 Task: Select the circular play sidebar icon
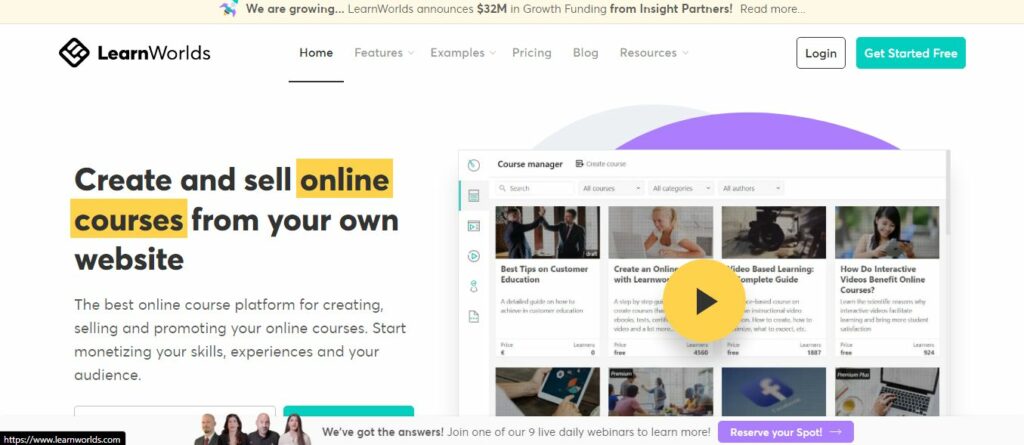point(474,256)
